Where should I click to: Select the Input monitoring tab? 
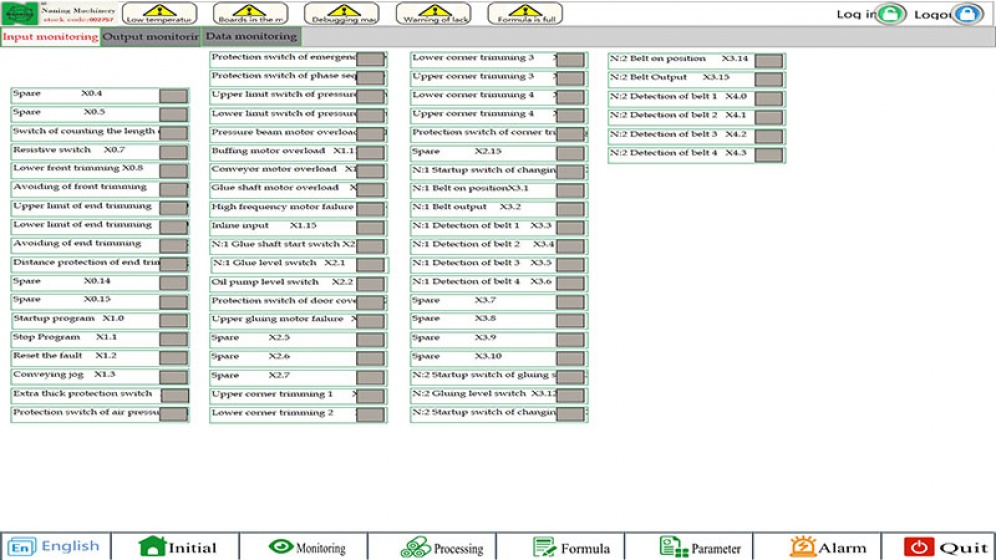point(50,37)
